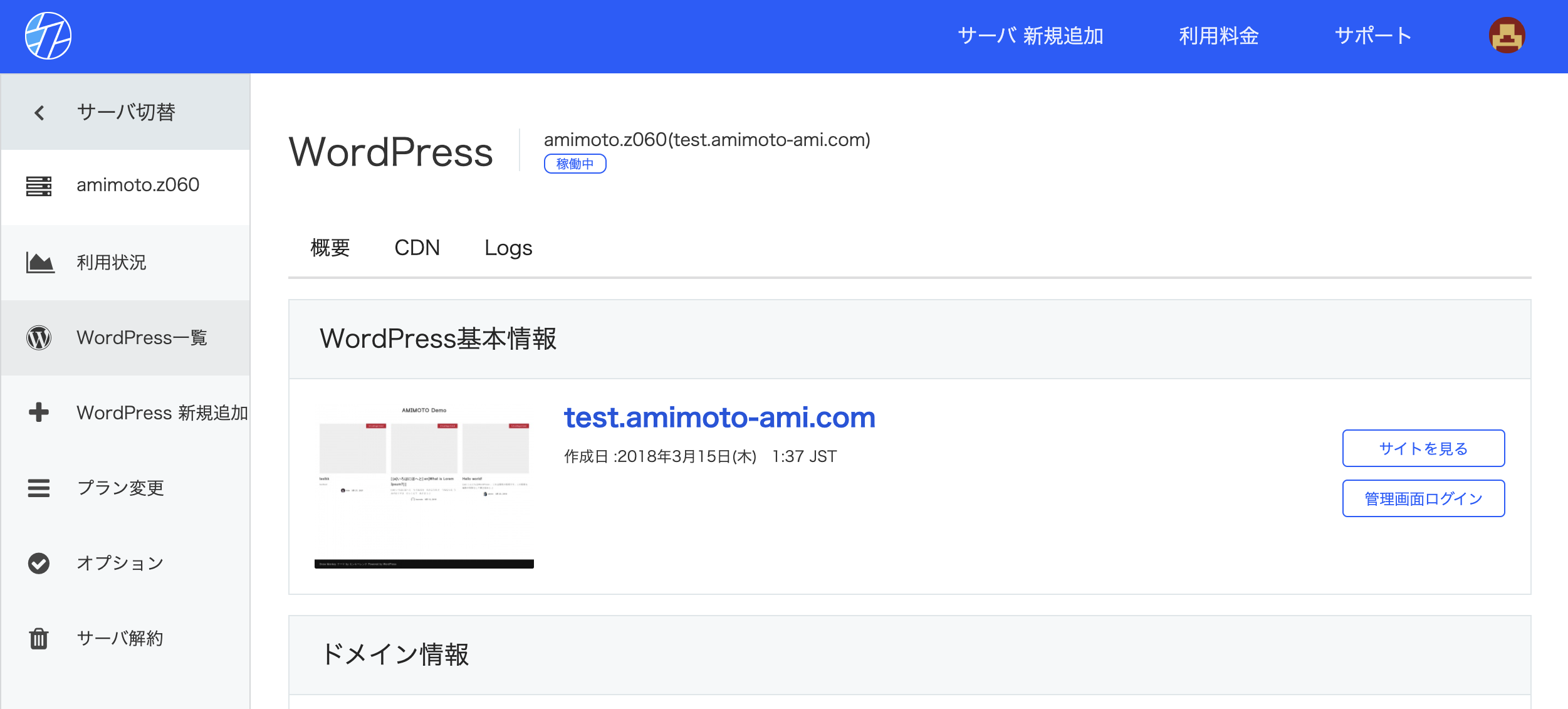Click the サイトを見る button
1568x709 pixels.
[x=1423, y=448]
